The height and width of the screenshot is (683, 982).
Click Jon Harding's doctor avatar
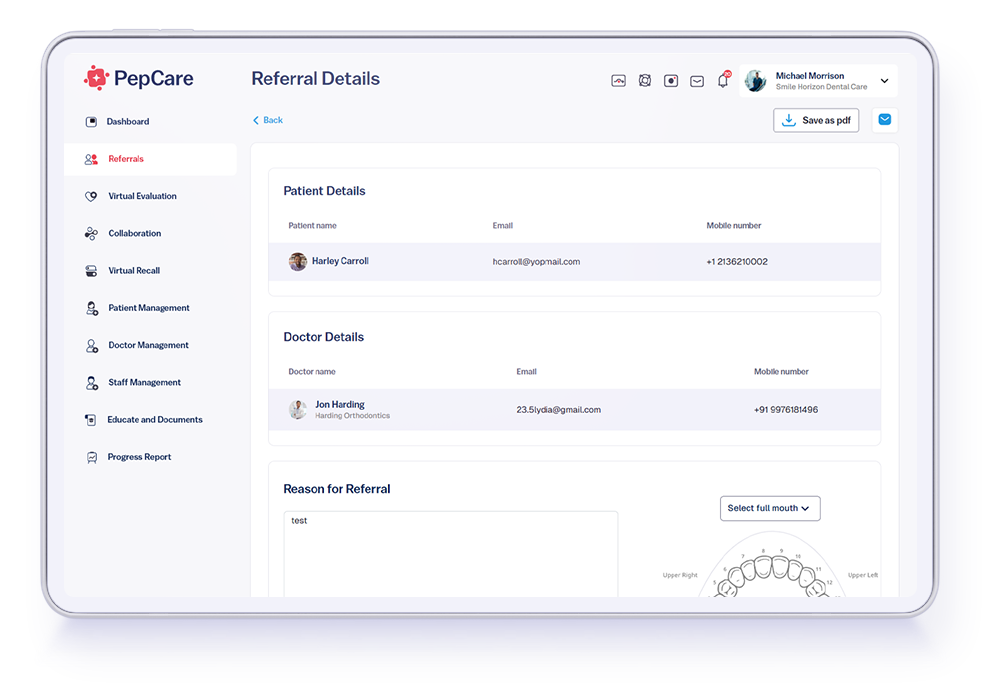point(297,409)
